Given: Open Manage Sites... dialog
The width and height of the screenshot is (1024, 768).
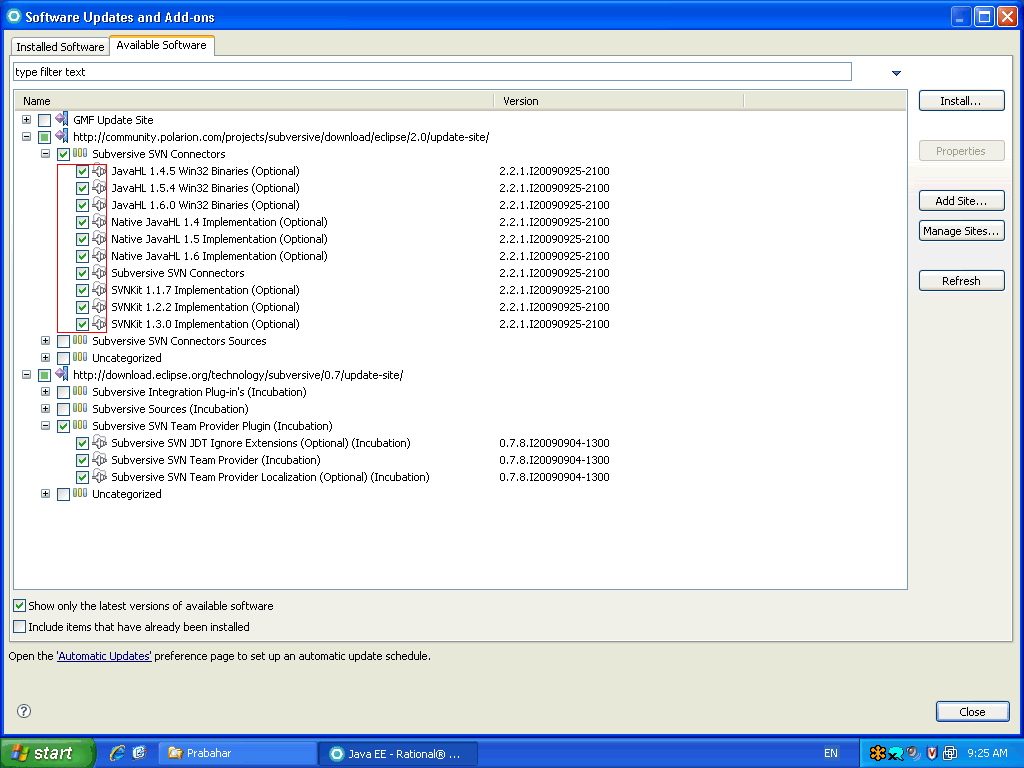Looking at the screenshot, I should tap(961, 231).
